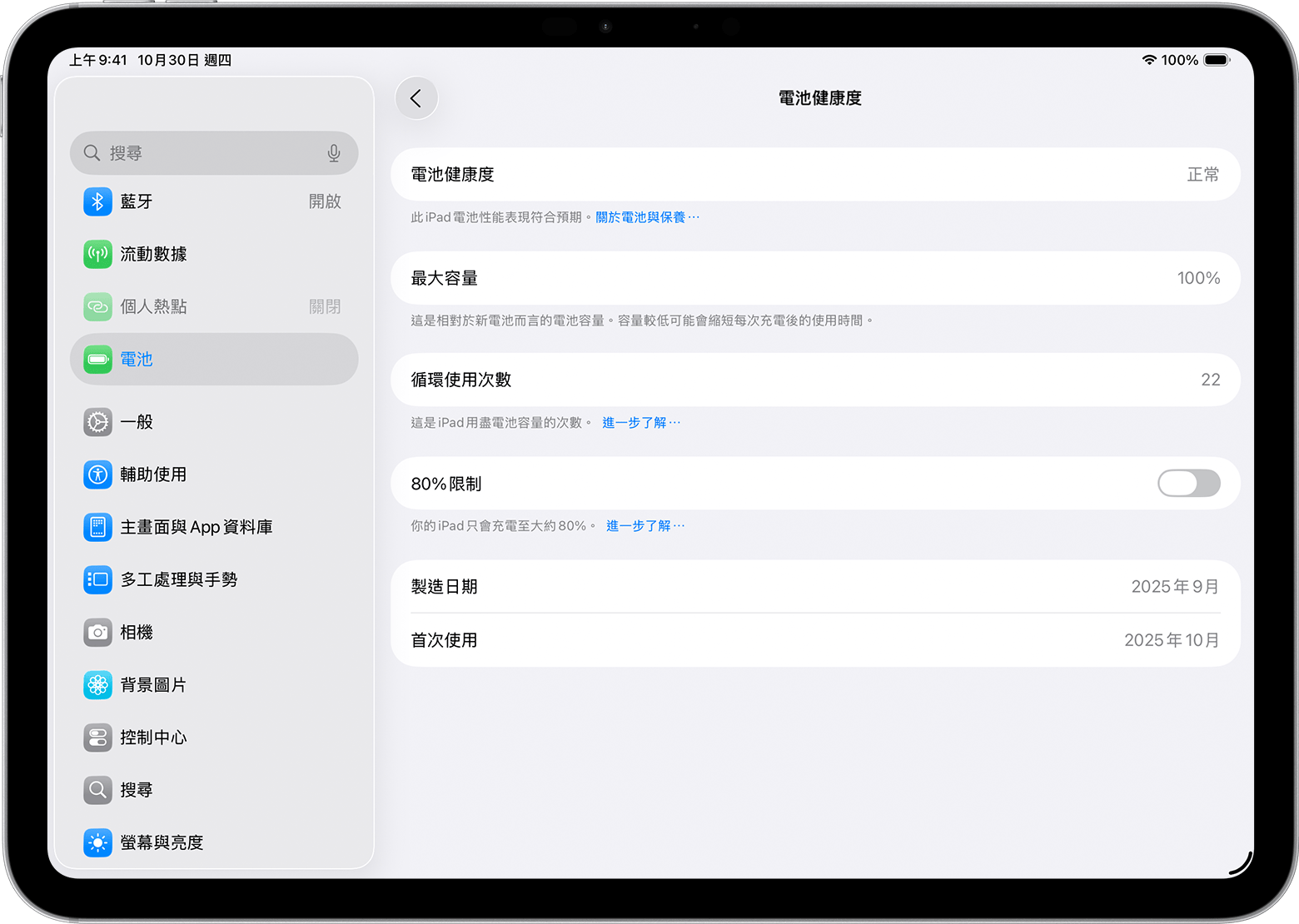Tap the 最大容量 100% value

point(1198,278)
